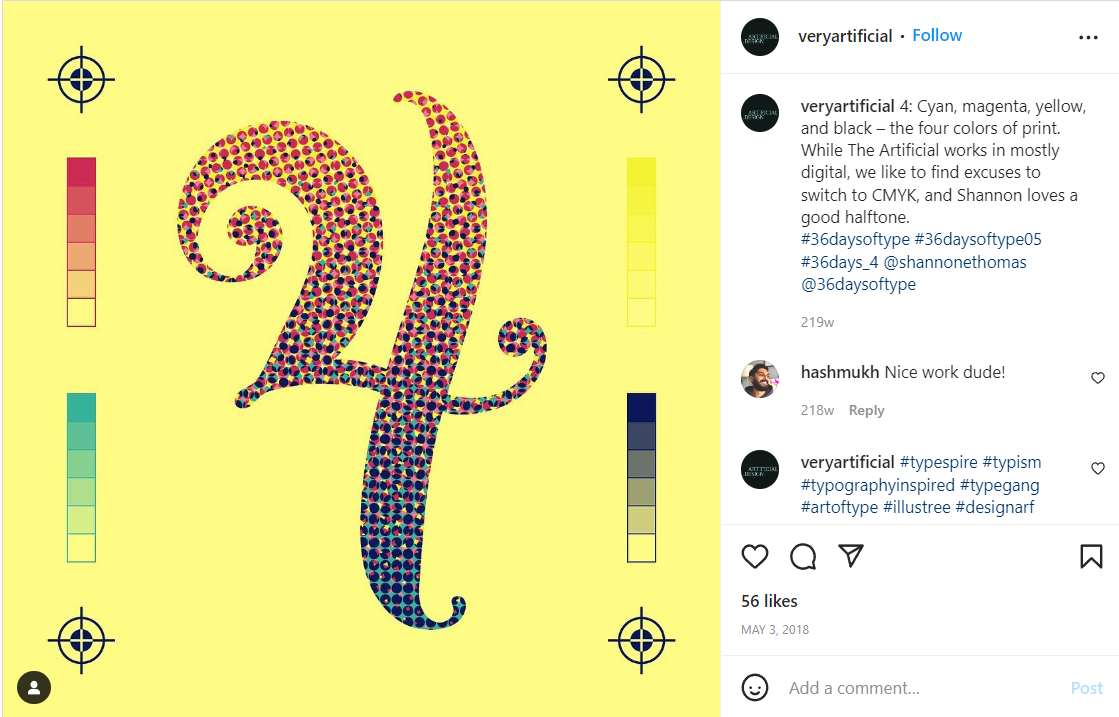Like the veryartificial hashtag comment
This screenshot has height=717, width=1119.
click(1098, 468)
